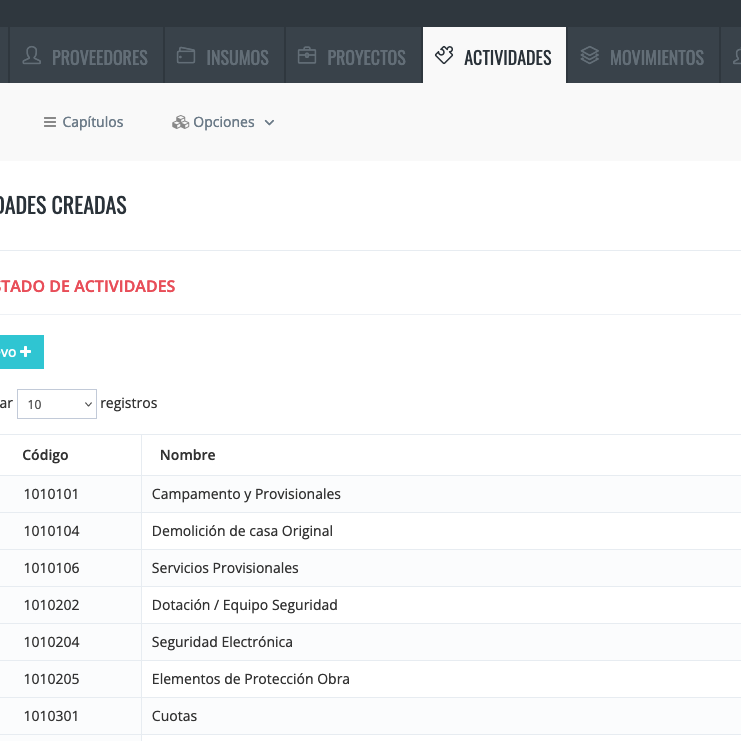
Task: Click the Opciones cubes icon
Action: click(180, 122)
